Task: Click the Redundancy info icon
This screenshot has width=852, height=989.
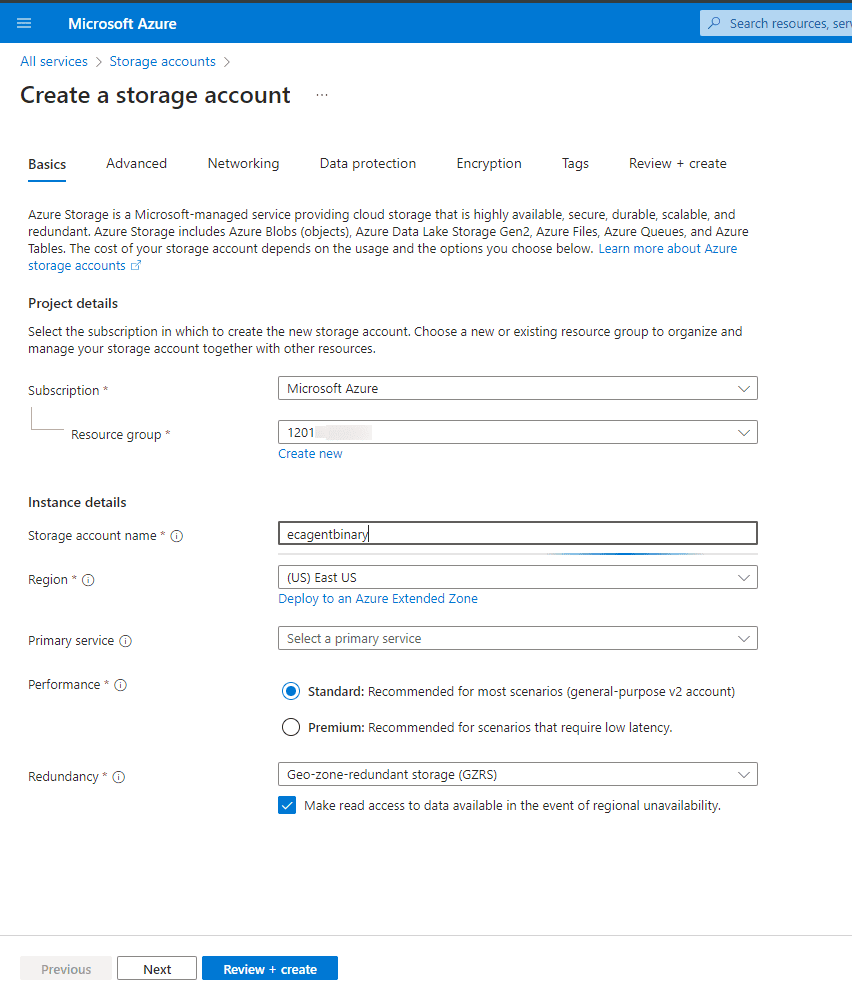Action: 119,777
